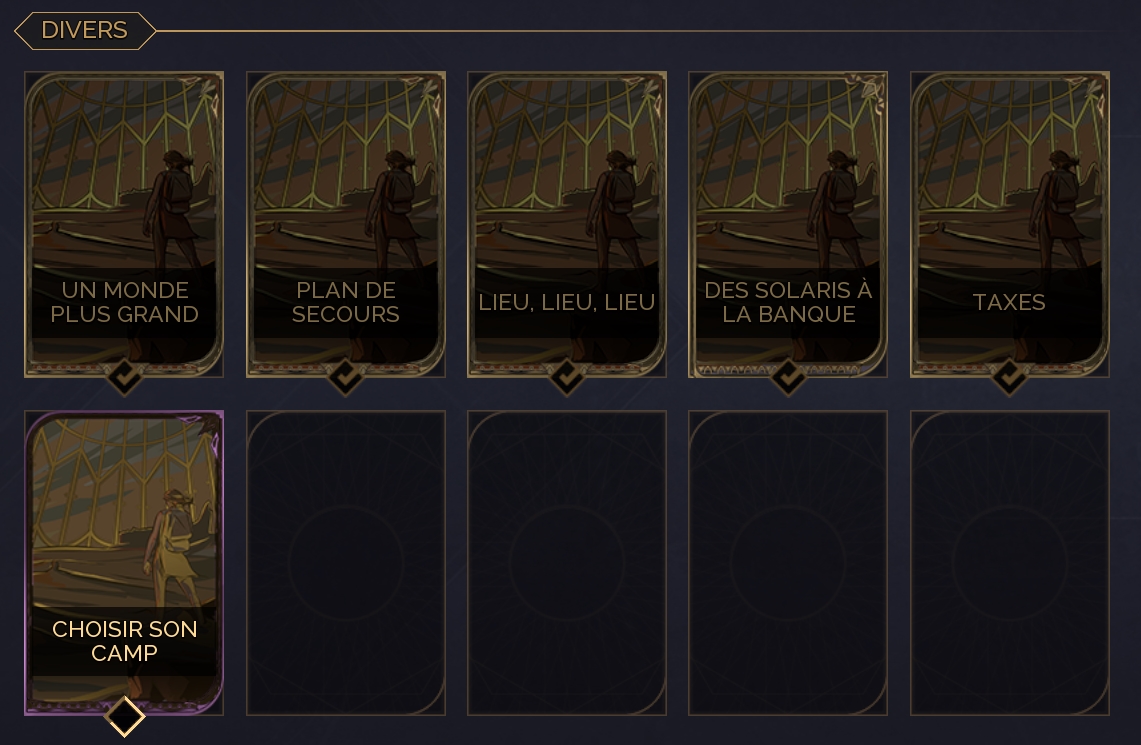Select the middle empty card slot in the bottom row
The height and width of the screenshot is (745, 1141).
click(x=567, y=563)
